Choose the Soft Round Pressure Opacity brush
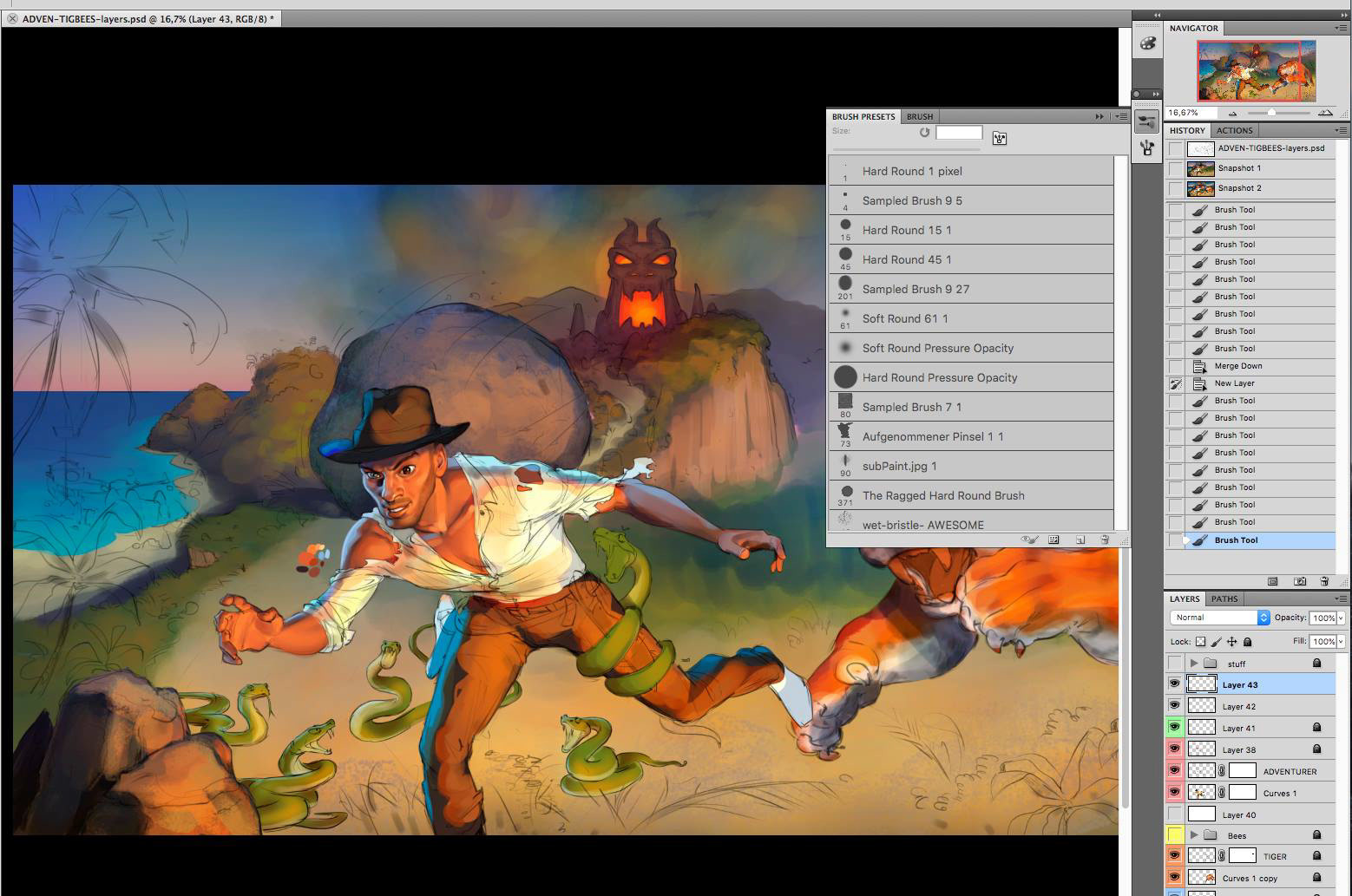The height and width of the screenshot is (896, 1352). point(937,348)
